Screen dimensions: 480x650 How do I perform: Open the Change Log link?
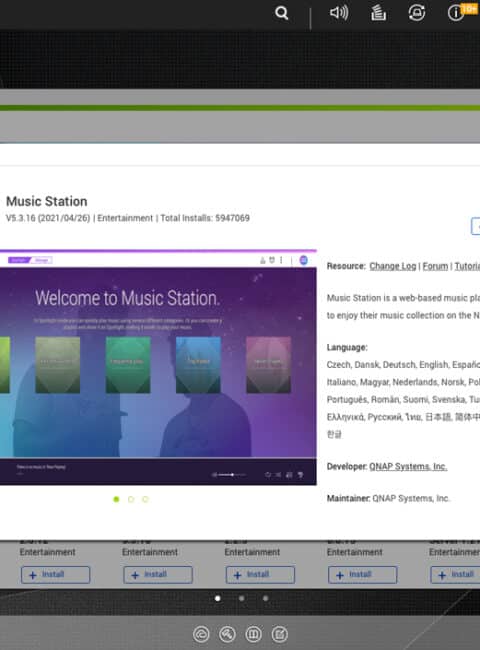(393, 266)
